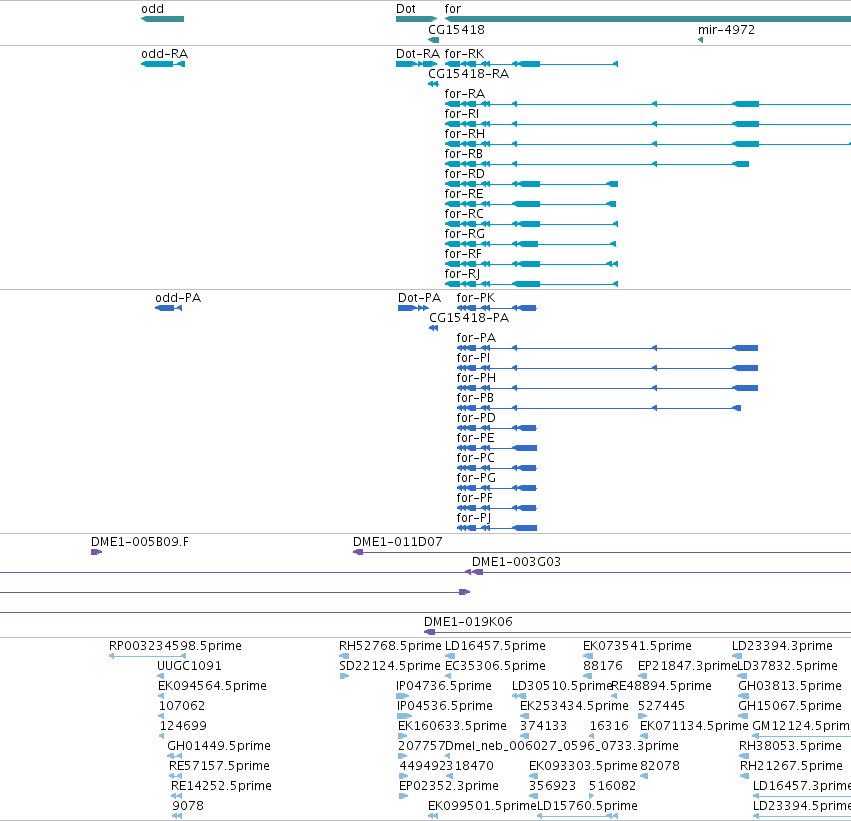851x821 pixels.
Task: Select the for-RG transcript label
Action: click(x=465, y=234)
